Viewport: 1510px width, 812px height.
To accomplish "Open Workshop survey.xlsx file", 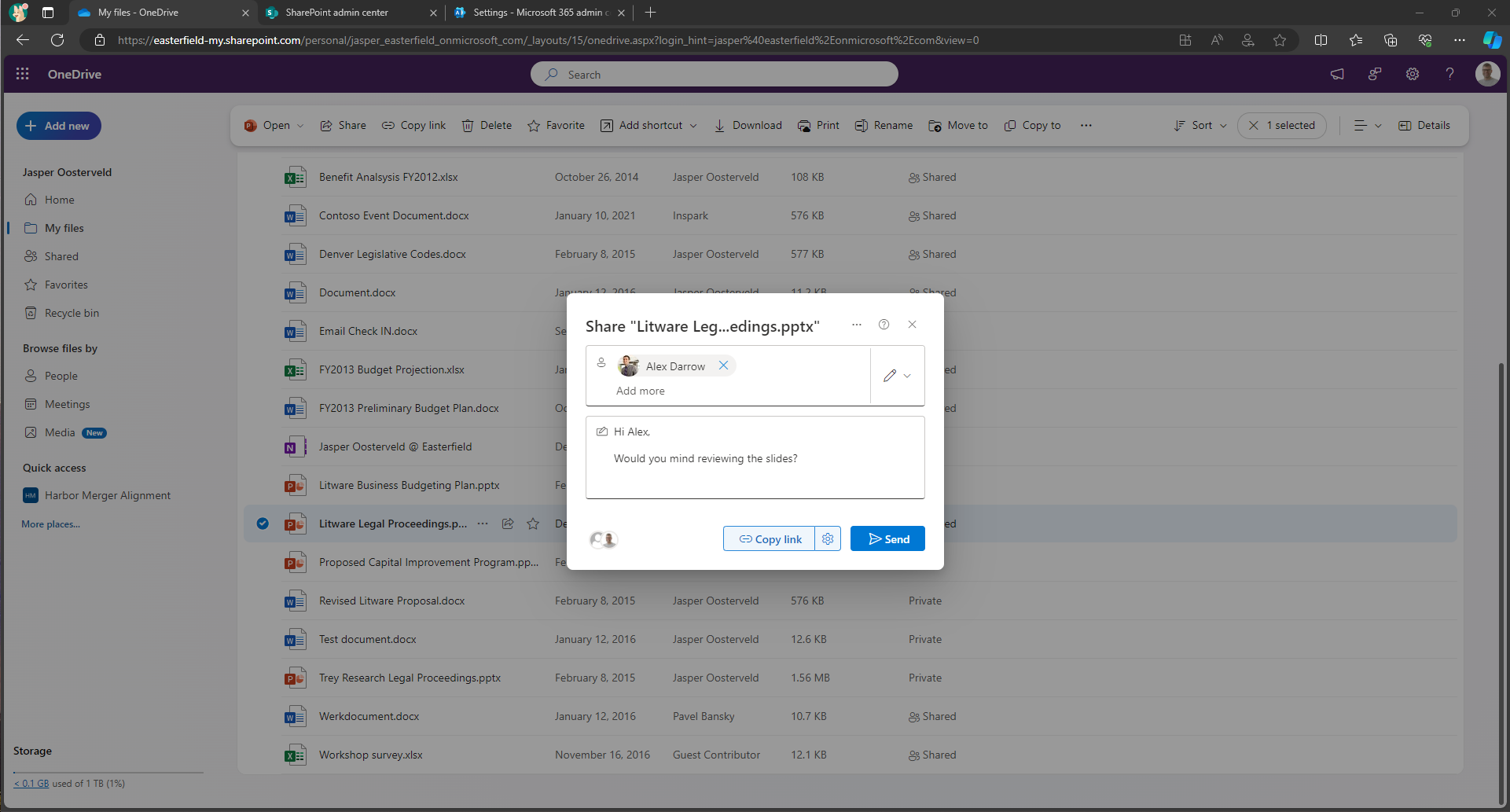I will pos(371,755).
